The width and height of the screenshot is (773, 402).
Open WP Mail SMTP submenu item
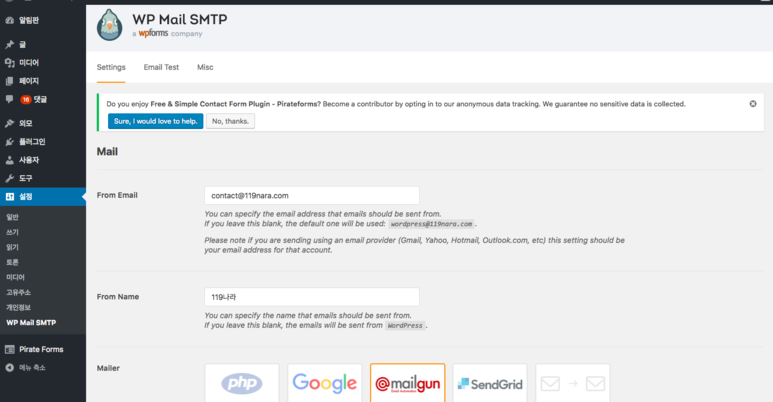tap(31, 323)
